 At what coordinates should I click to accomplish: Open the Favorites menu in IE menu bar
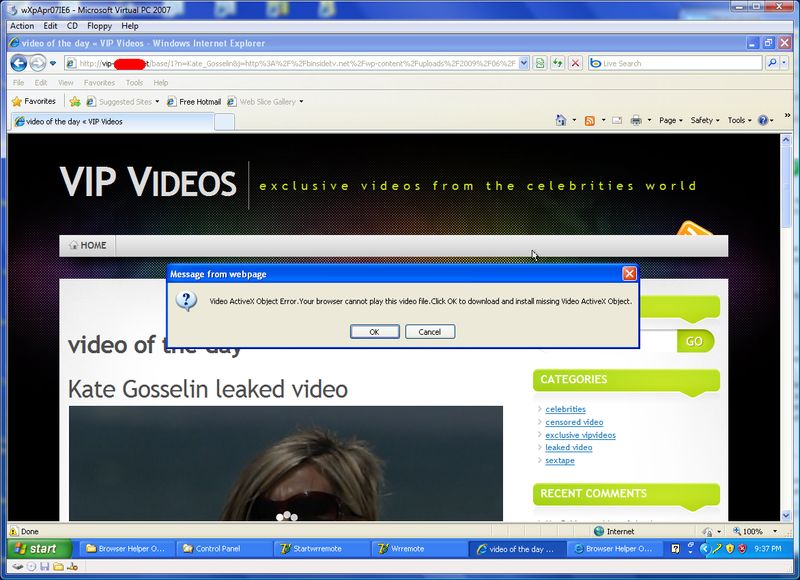click(x=99, y=83)
